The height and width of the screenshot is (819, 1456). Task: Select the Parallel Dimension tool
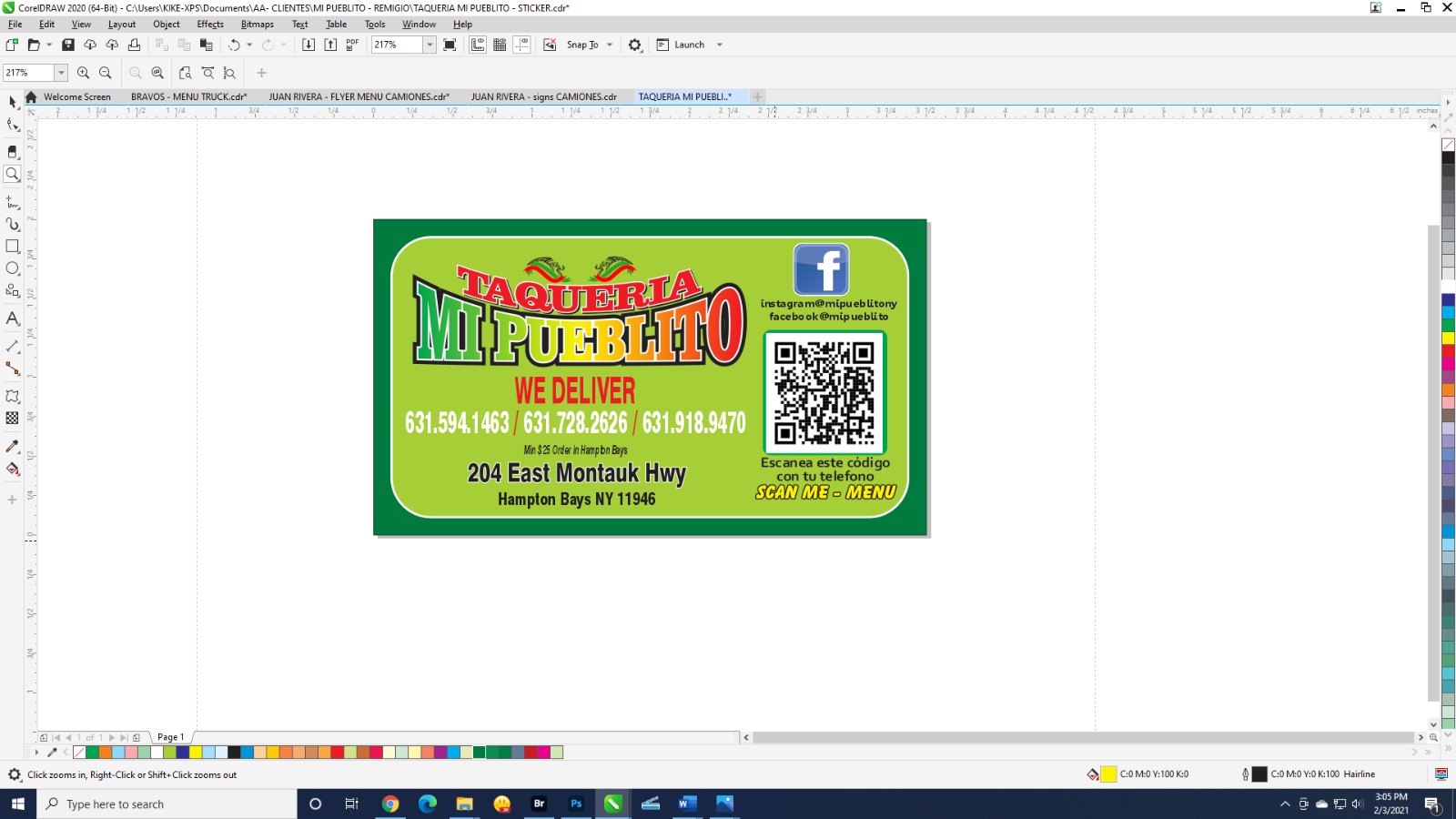pyautogui.click(x=12, y=346)
